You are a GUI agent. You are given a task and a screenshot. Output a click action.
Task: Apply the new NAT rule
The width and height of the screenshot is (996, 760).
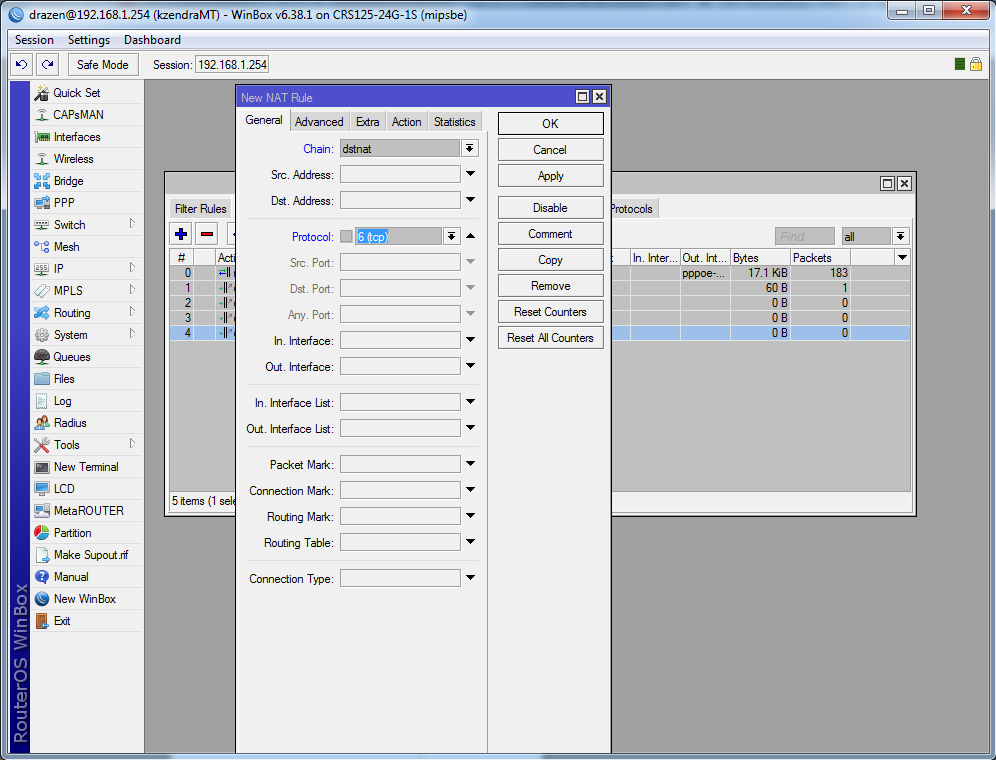pyautogui.click(x=549, y=174)
